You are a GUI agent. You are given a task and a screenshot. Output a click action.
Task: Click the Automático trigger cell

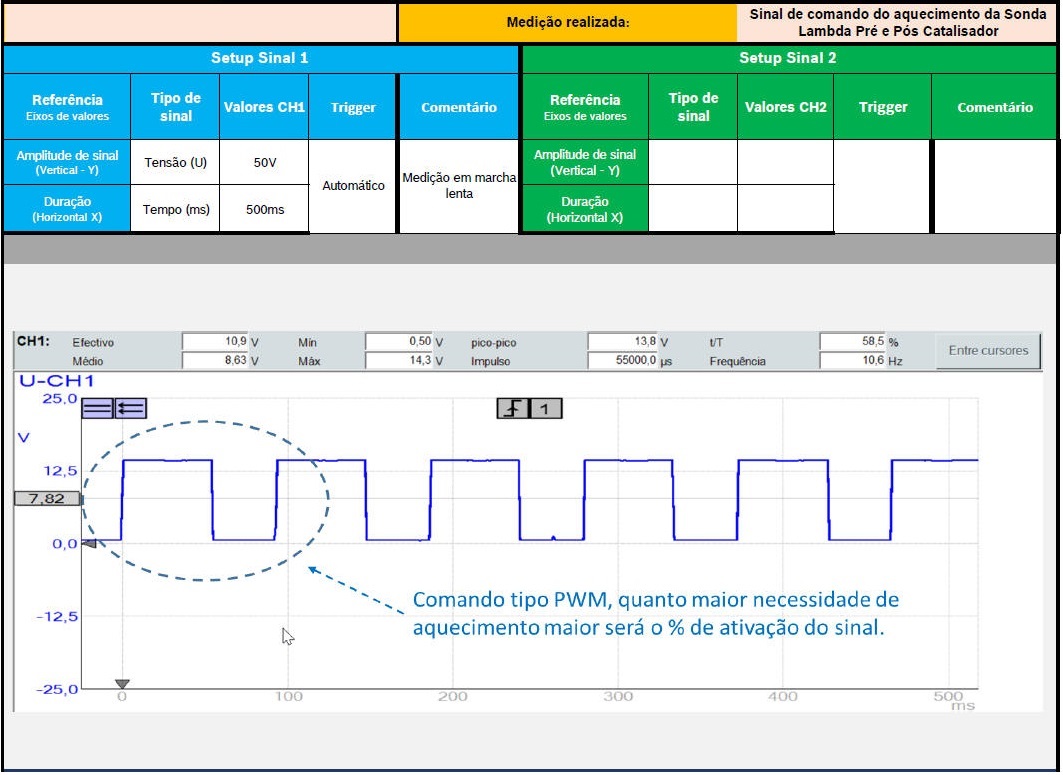(x=353, y=186)
